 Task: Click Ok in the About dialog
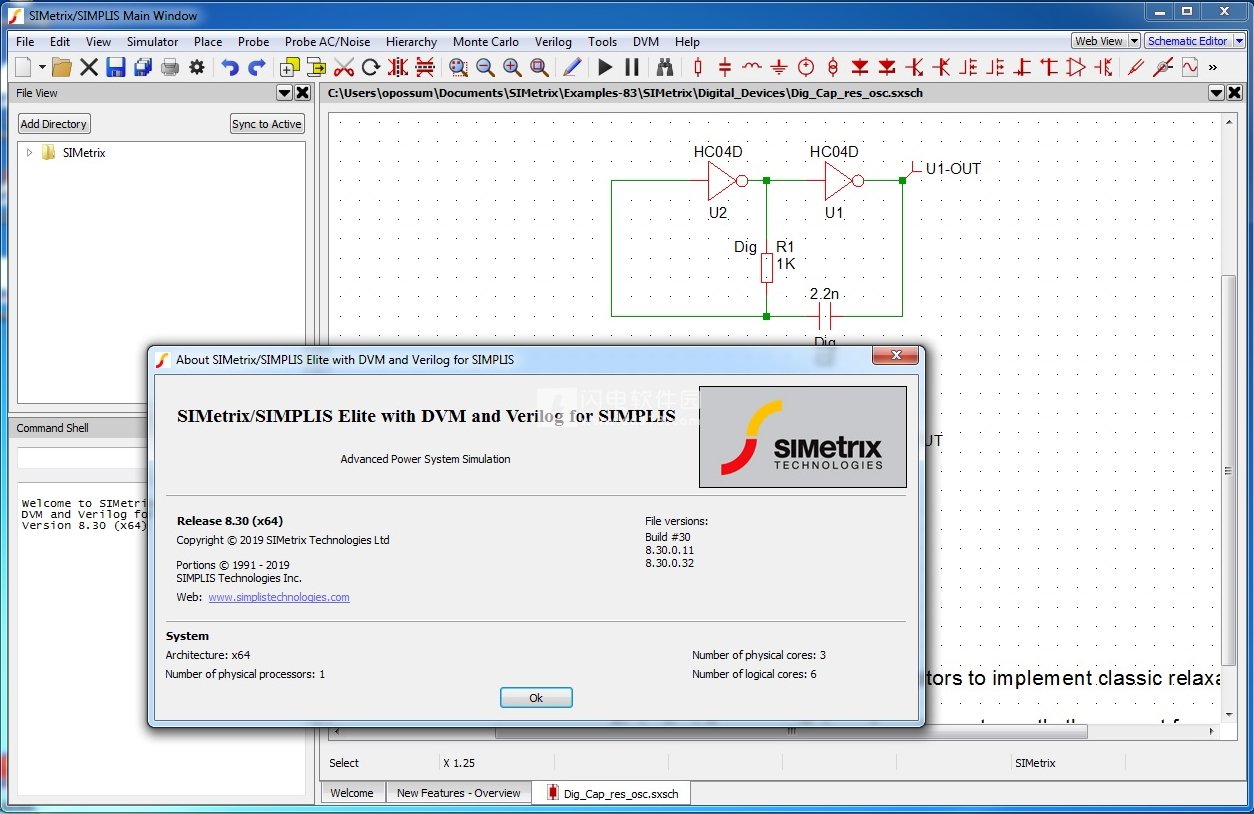tap(536, 698)
